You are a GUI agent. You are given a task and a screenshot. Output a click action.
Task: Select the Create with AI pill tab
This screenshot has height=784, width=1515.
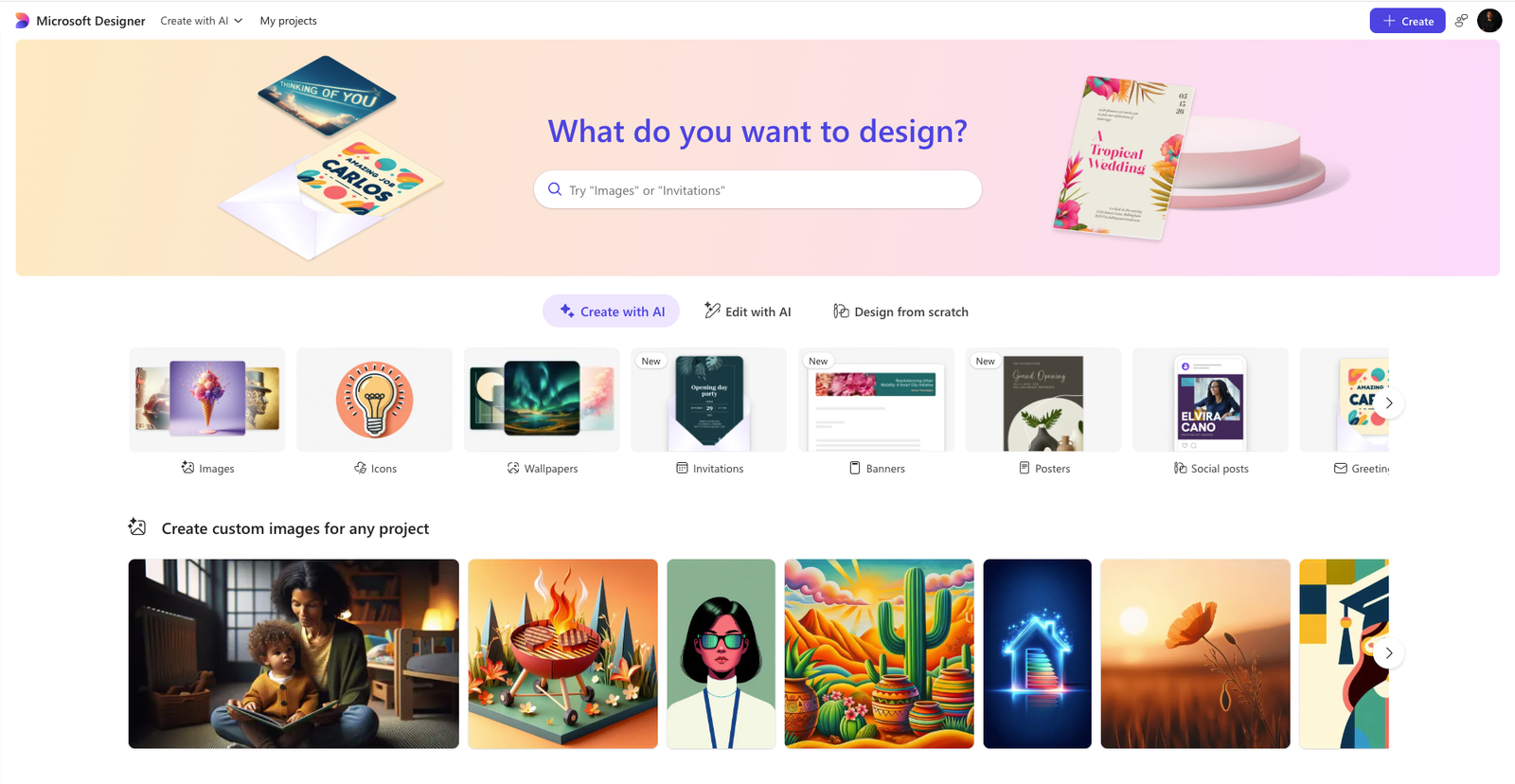pyautogui.click(x=611, y=312)
